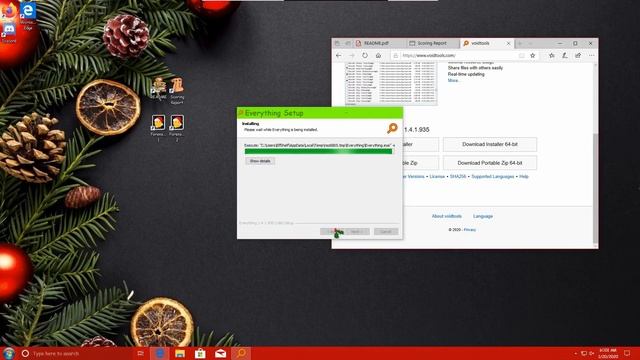Click Next in Everything Setup
This screenshot has width=640, height=360.
pyautogui.click(x=357, y=232)
